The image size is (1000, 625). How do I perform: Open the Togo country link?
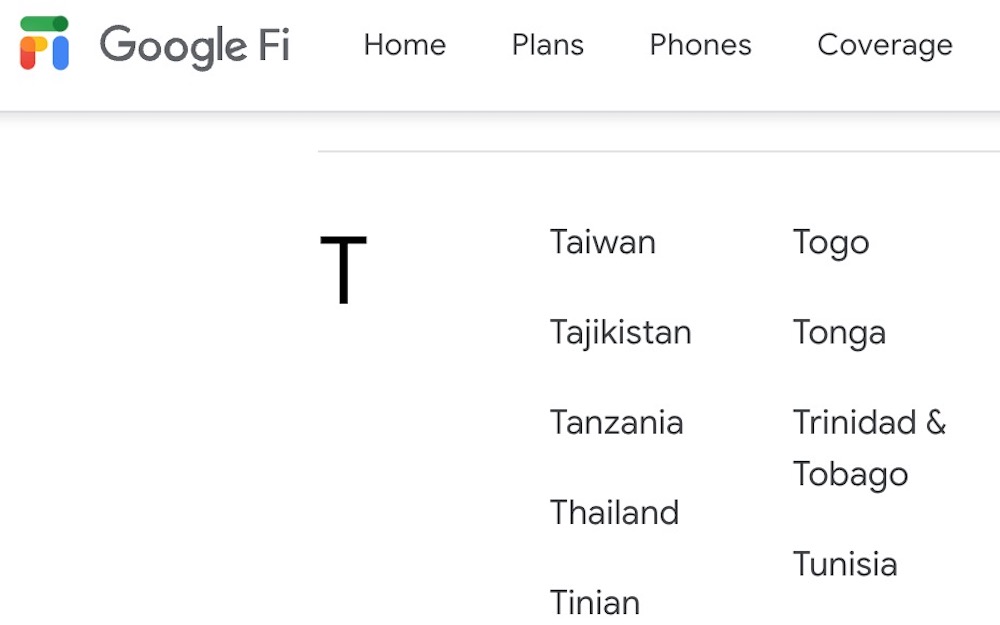[831, 242]
